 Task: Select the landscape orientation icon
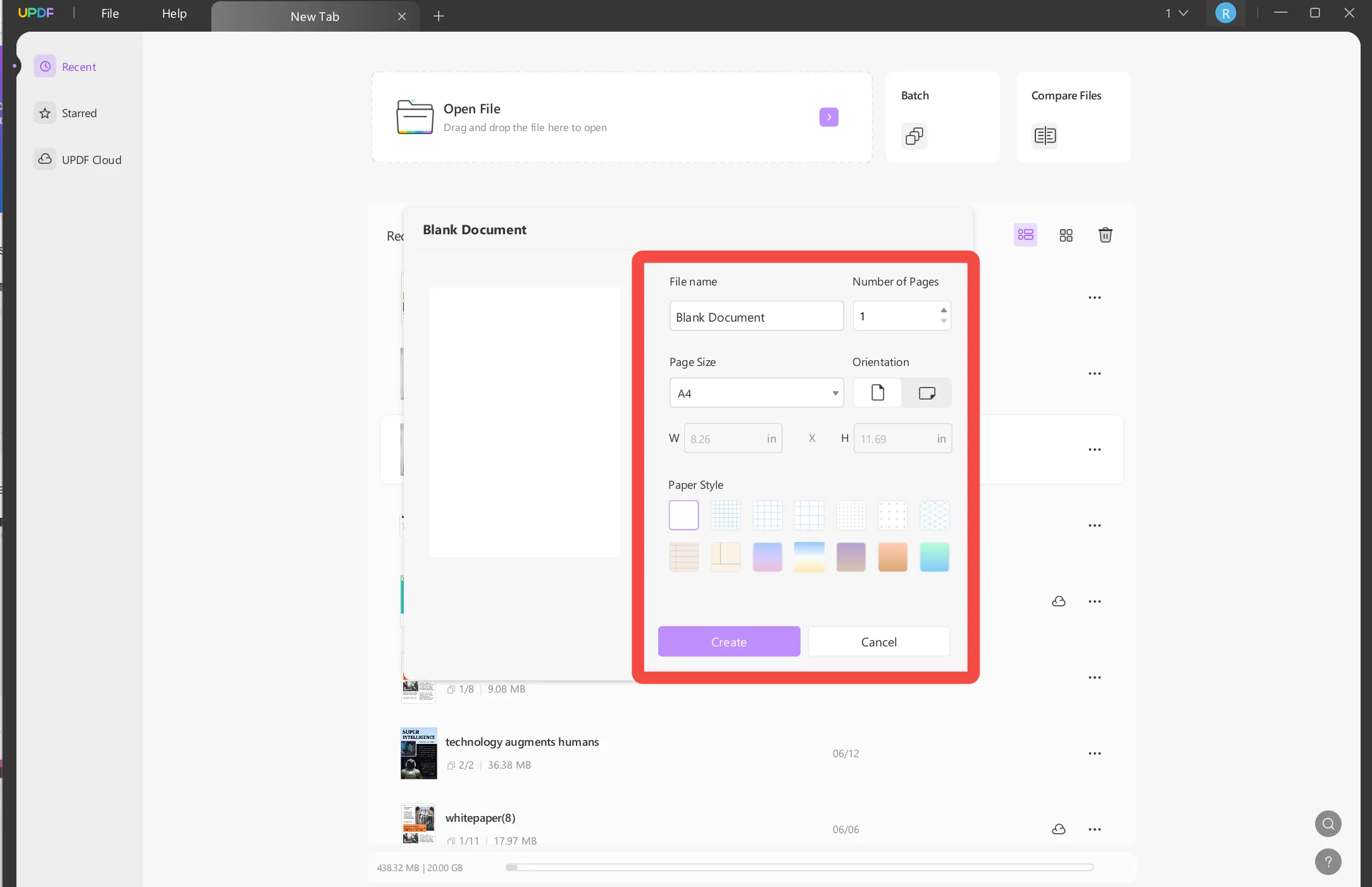coord(926,392)
